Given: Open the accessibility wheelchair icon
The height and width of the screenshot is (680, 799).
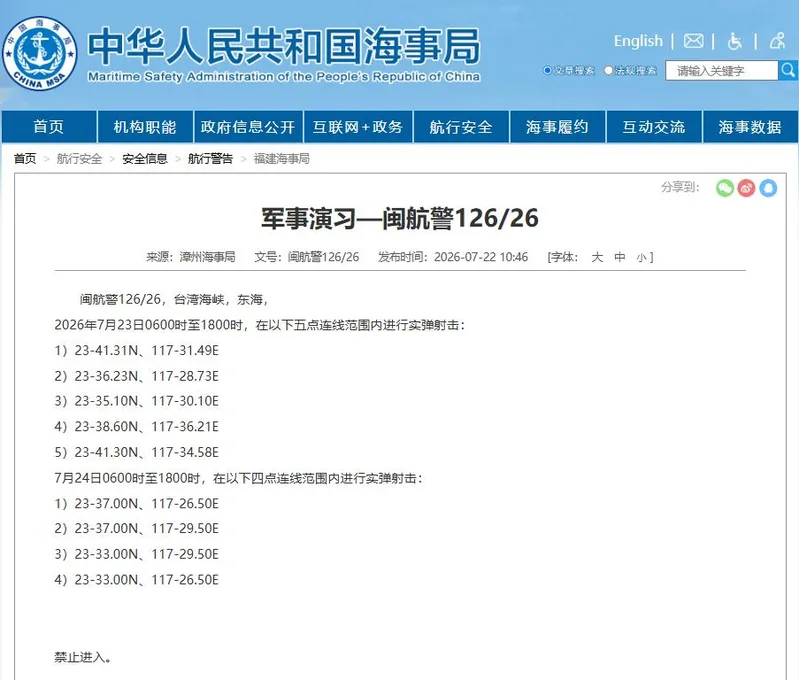Looking at the screenshot, I should click(x=734, y=41).
